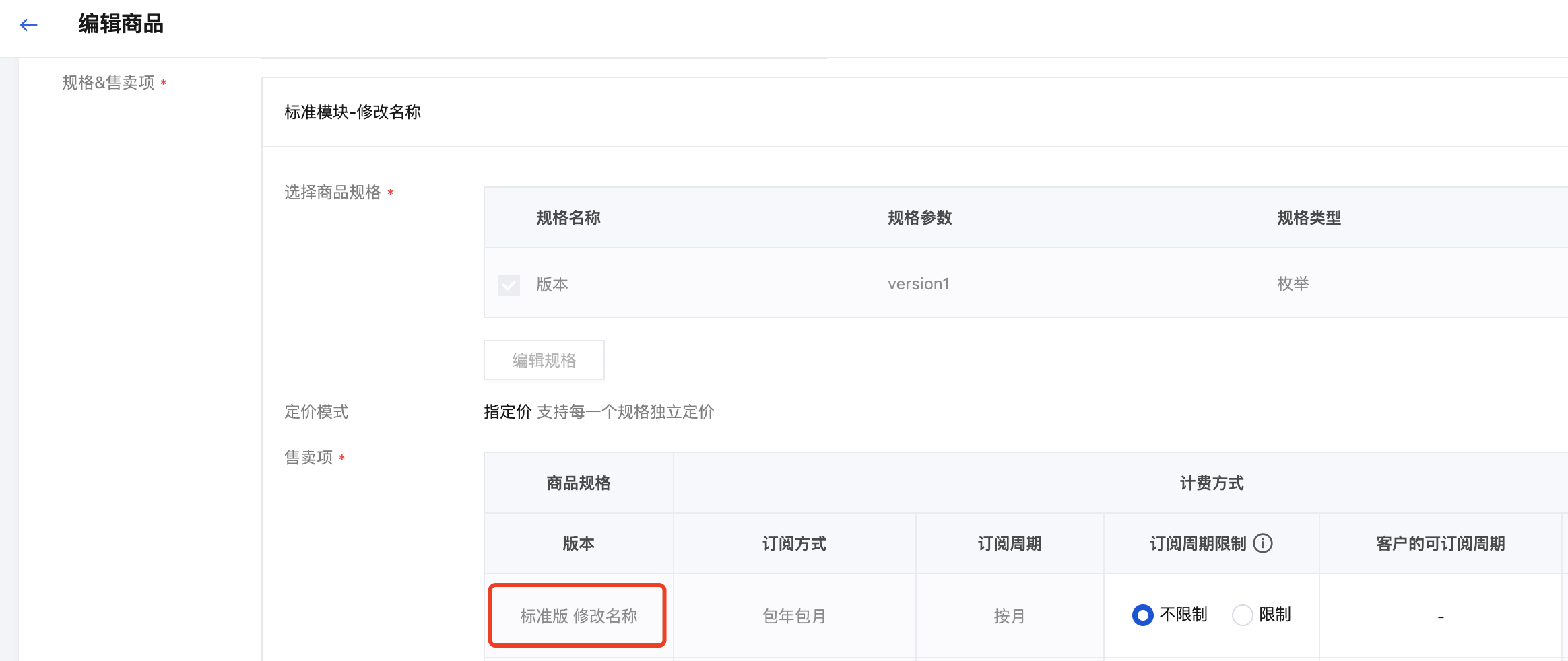Click the 计费方式 table header
Viewport: 1568px width, 661px height.
1211,483
